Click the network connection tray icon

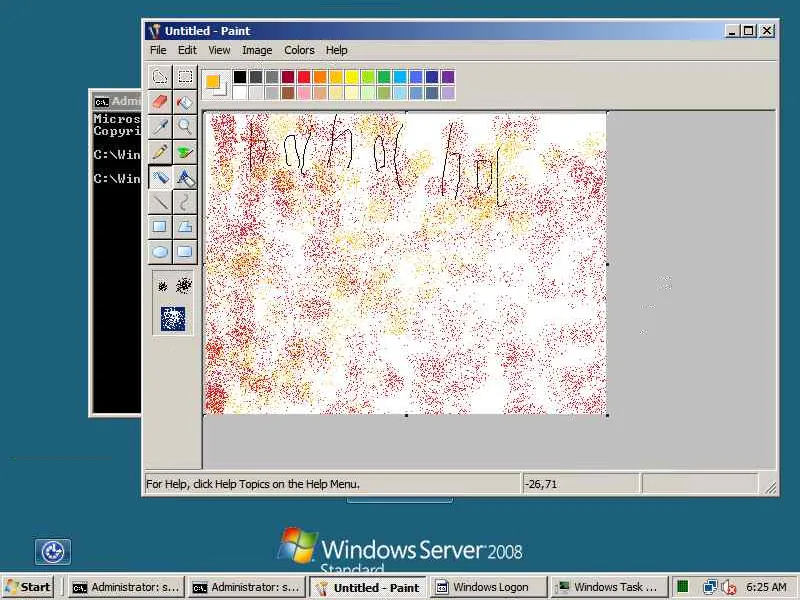click(710, 587)
